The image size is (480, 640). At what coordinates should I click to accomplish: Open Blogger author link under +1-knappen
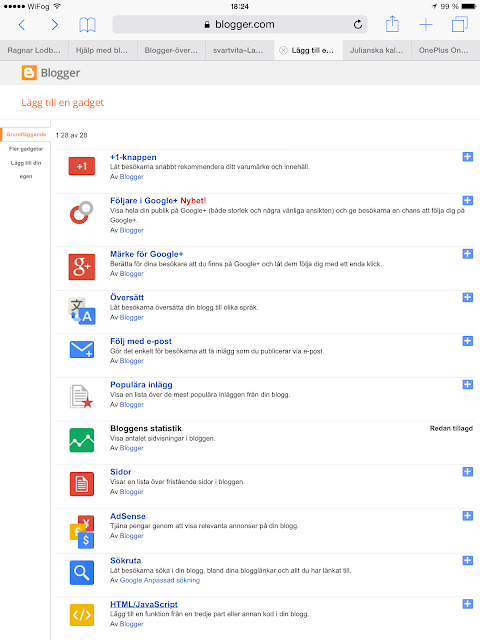click(x=131, y=177)
